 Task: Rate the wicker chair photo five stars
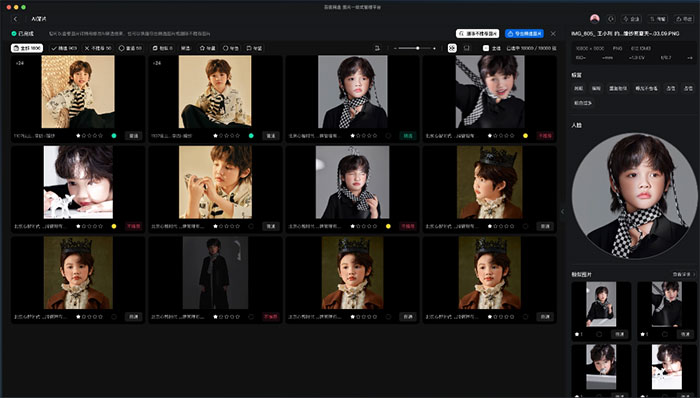(101, 136)
